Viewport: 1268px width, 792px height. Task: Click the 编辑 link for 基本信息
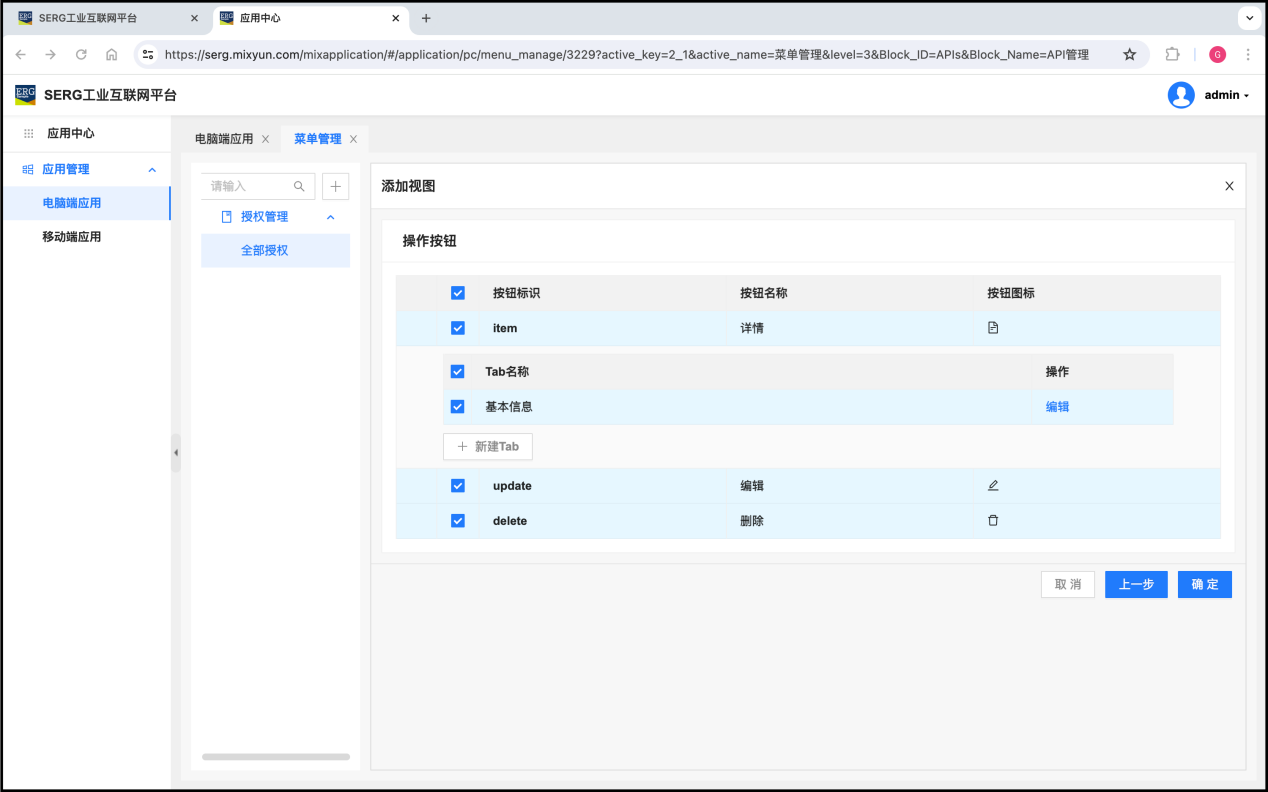(1057, 407)
